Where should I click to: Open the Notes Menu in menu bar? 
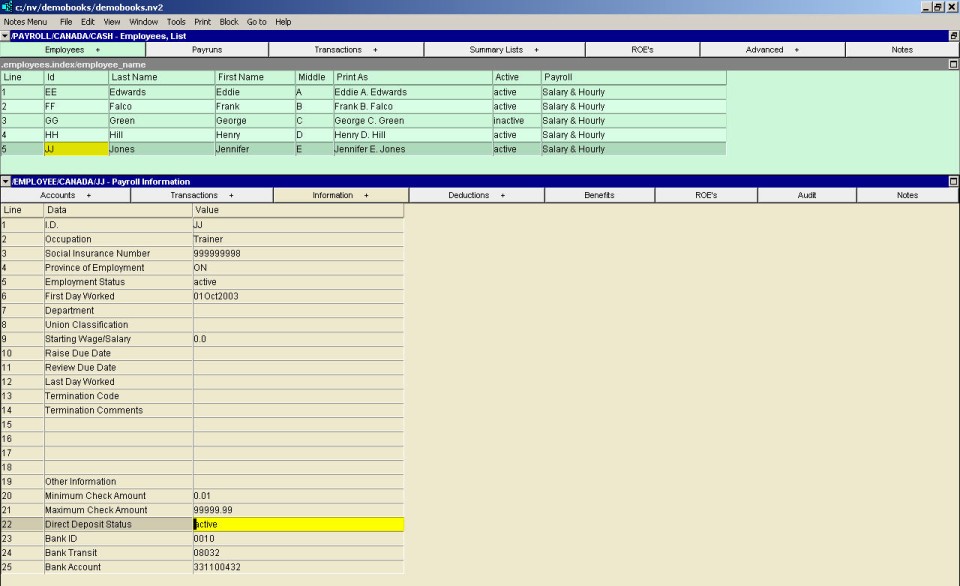(x=25, y=21)
